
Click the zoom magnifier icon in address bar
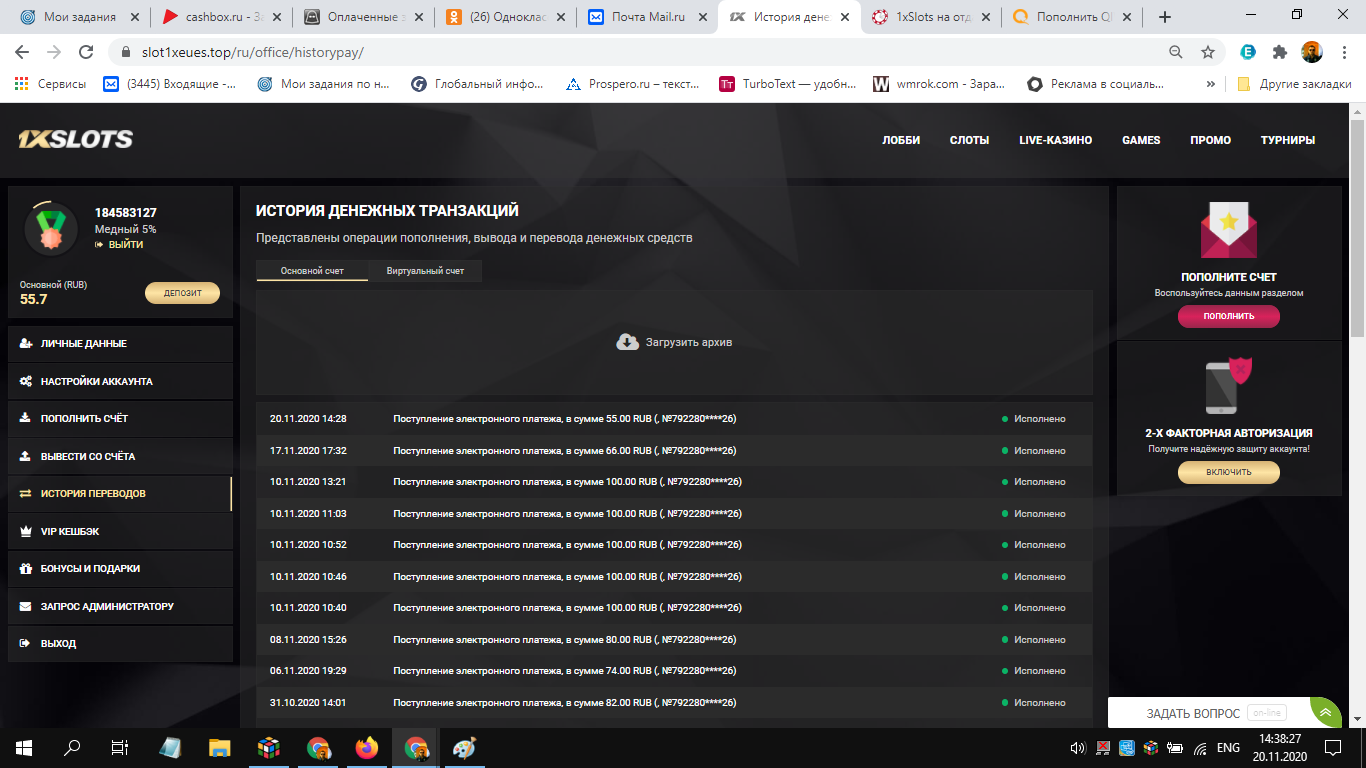click(x=1176, y=52)
